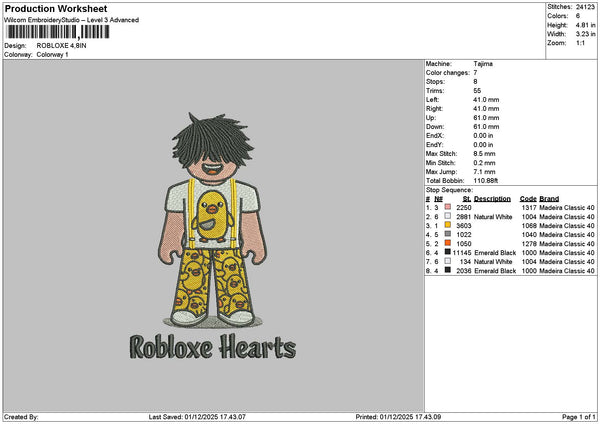Click the Max Jump value '7.1 mm'

tap(484, 172)
